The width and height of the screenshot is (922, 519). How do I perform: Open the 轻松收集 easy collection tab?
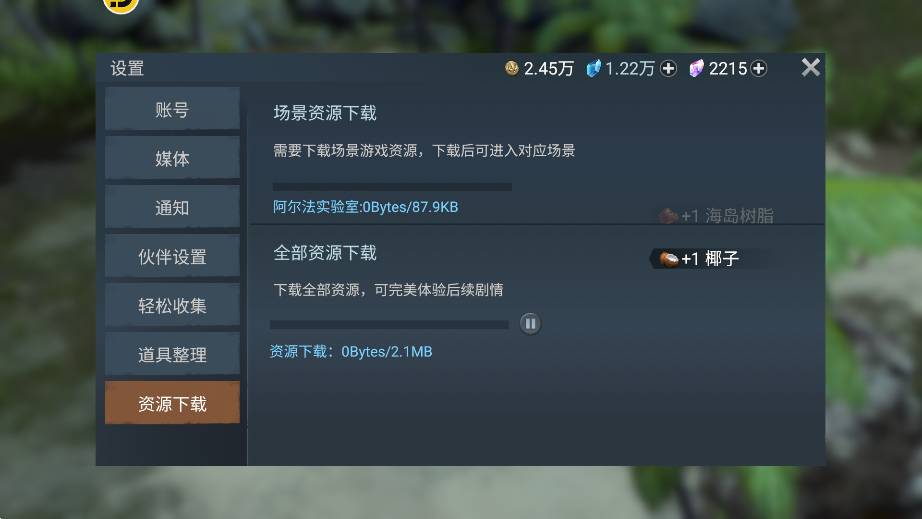point(172,305)
